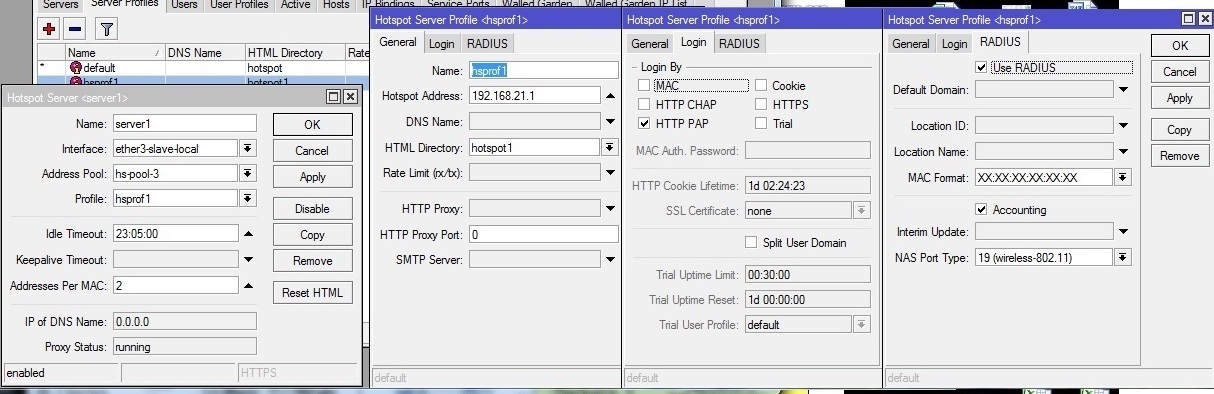The image size is (1214, 394).
Task: Close the Hotspot Server server1 dialog
Action: tap(350, 97)
